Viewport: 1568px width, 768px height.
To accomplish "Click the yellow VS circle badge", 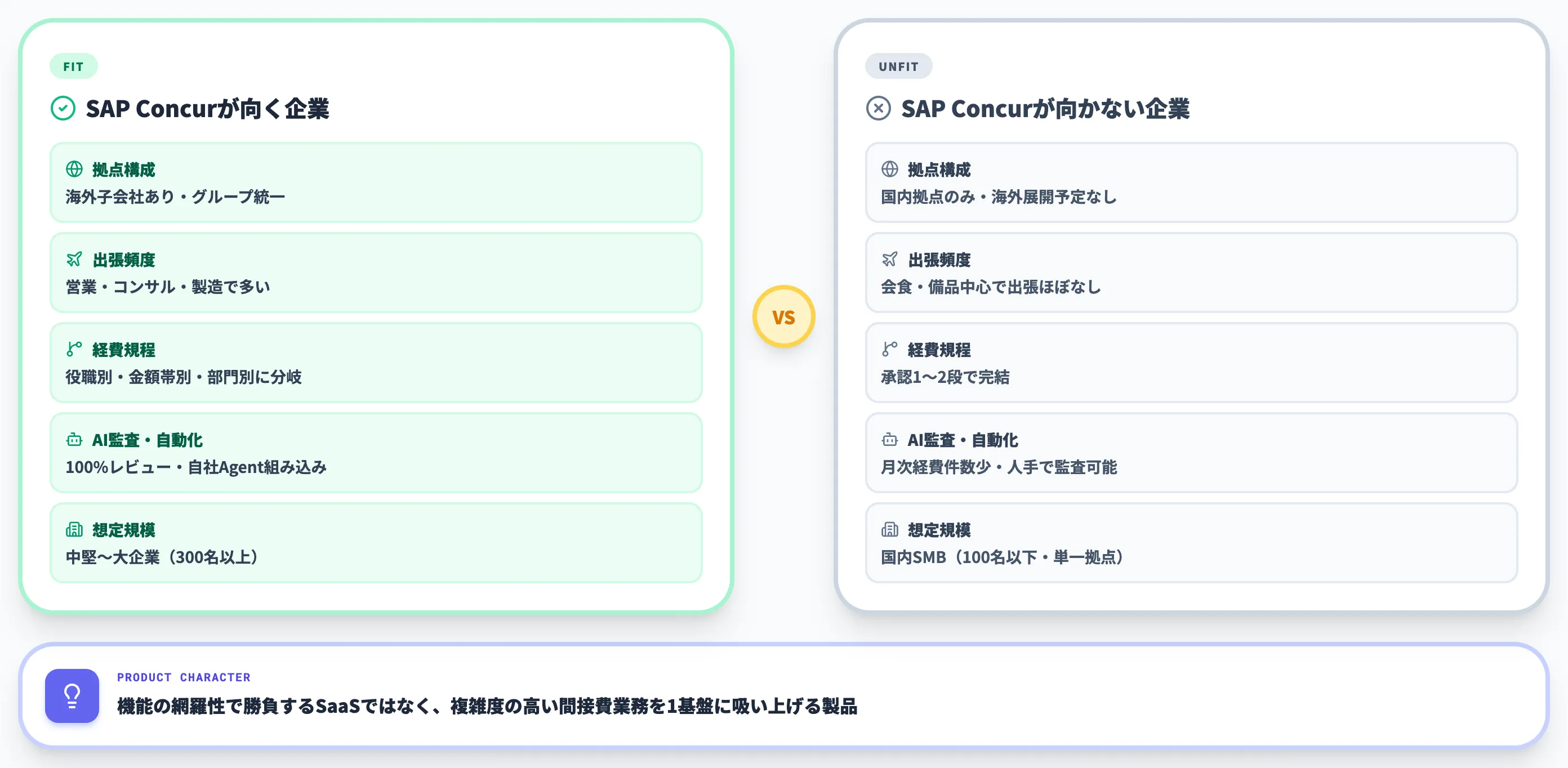I will coord(783,316).
